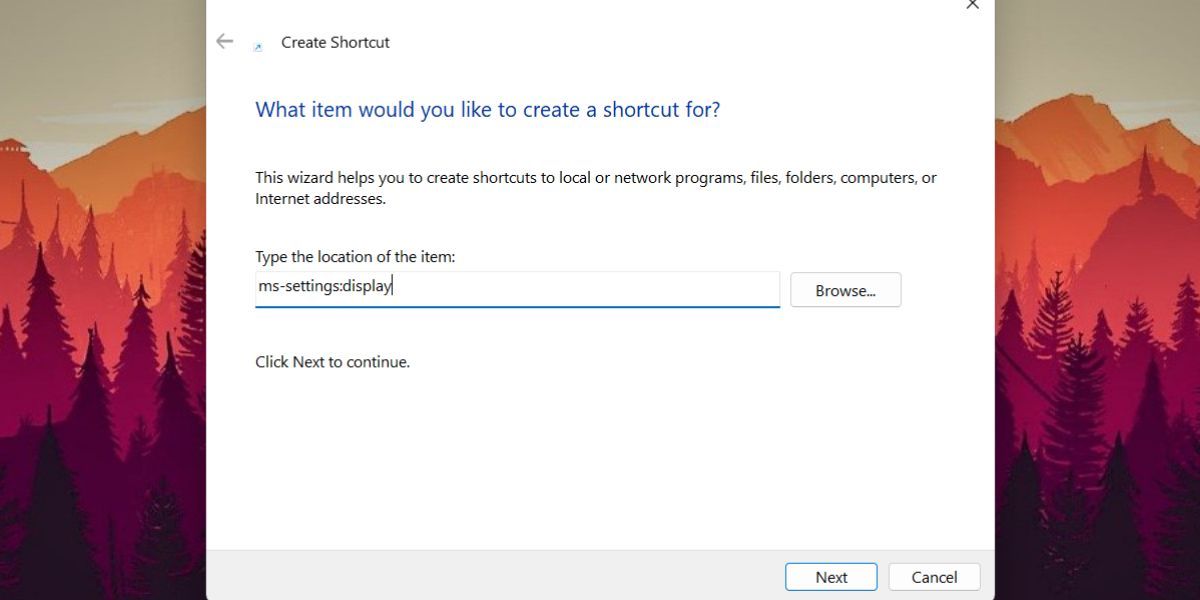
Task: Click the ms-settings:display text in the field
Action: (x=325, y=286)
